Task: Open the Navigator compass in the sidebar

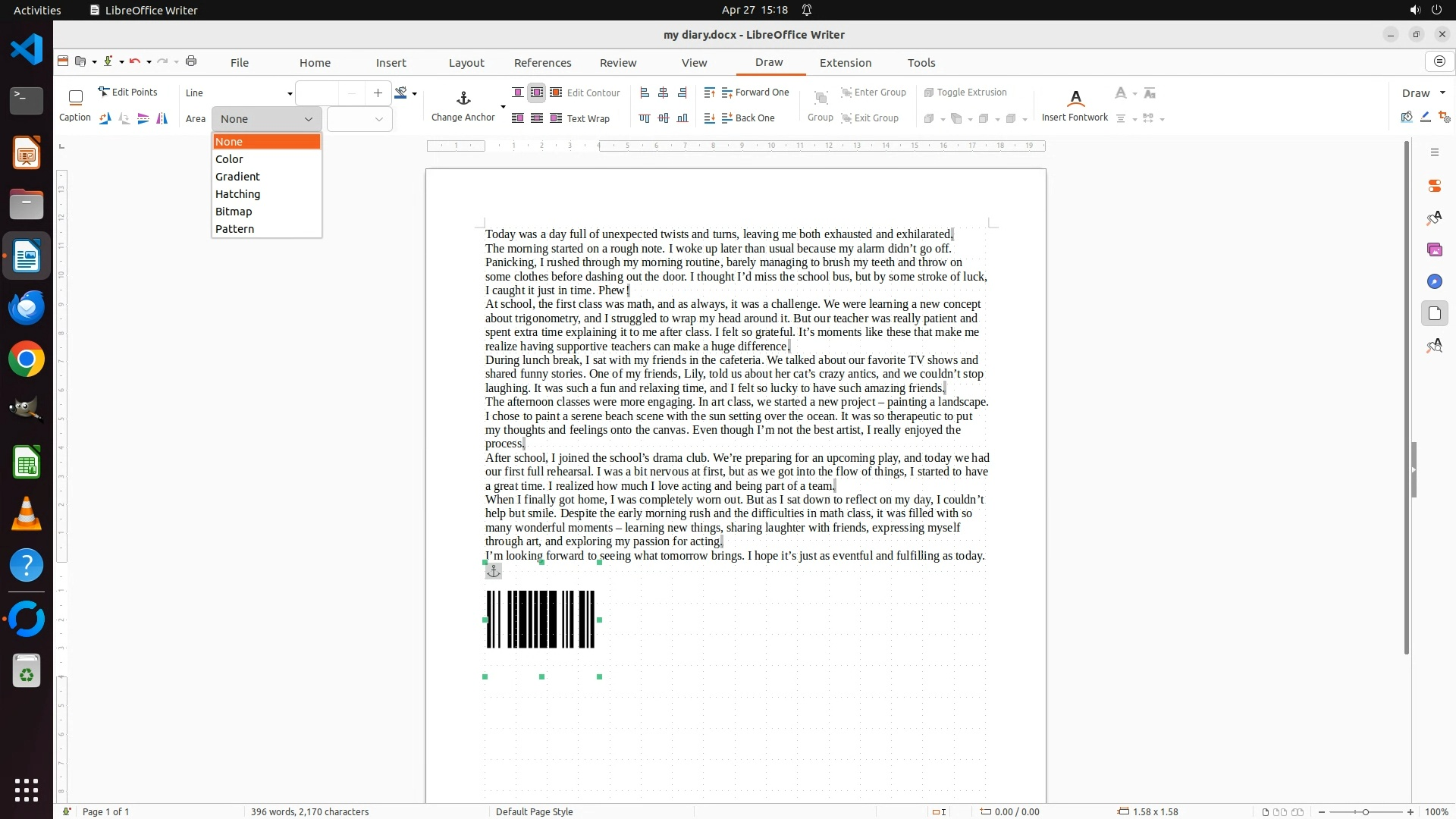Action: tap(1434, 282)
